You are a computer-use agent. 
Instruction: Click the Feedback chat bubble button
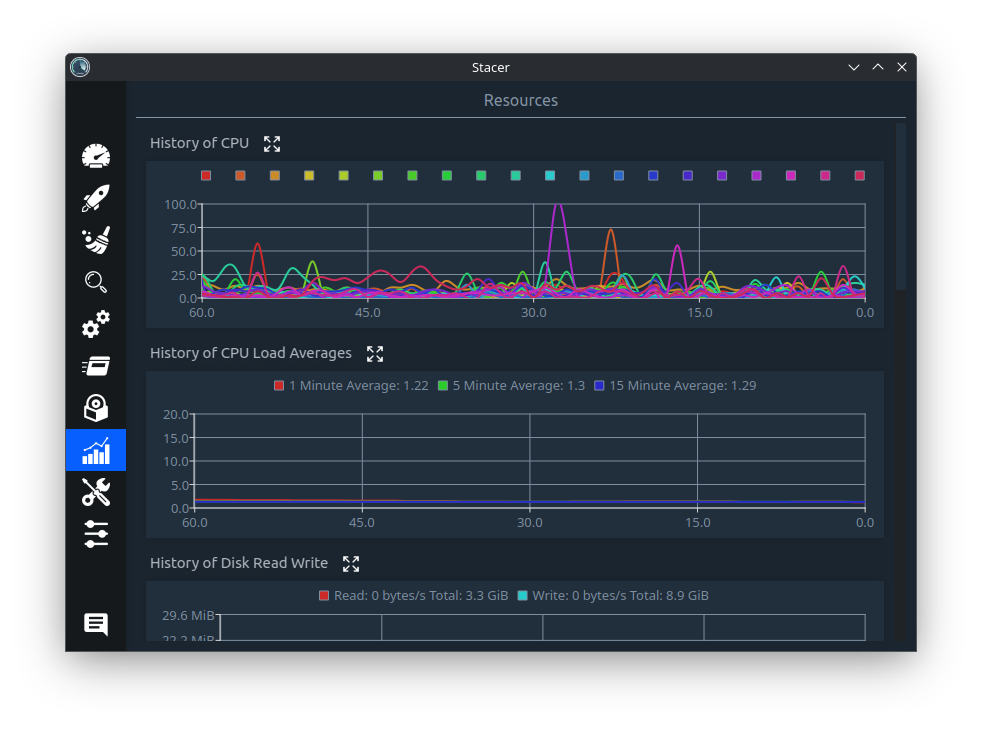[96, 624]
